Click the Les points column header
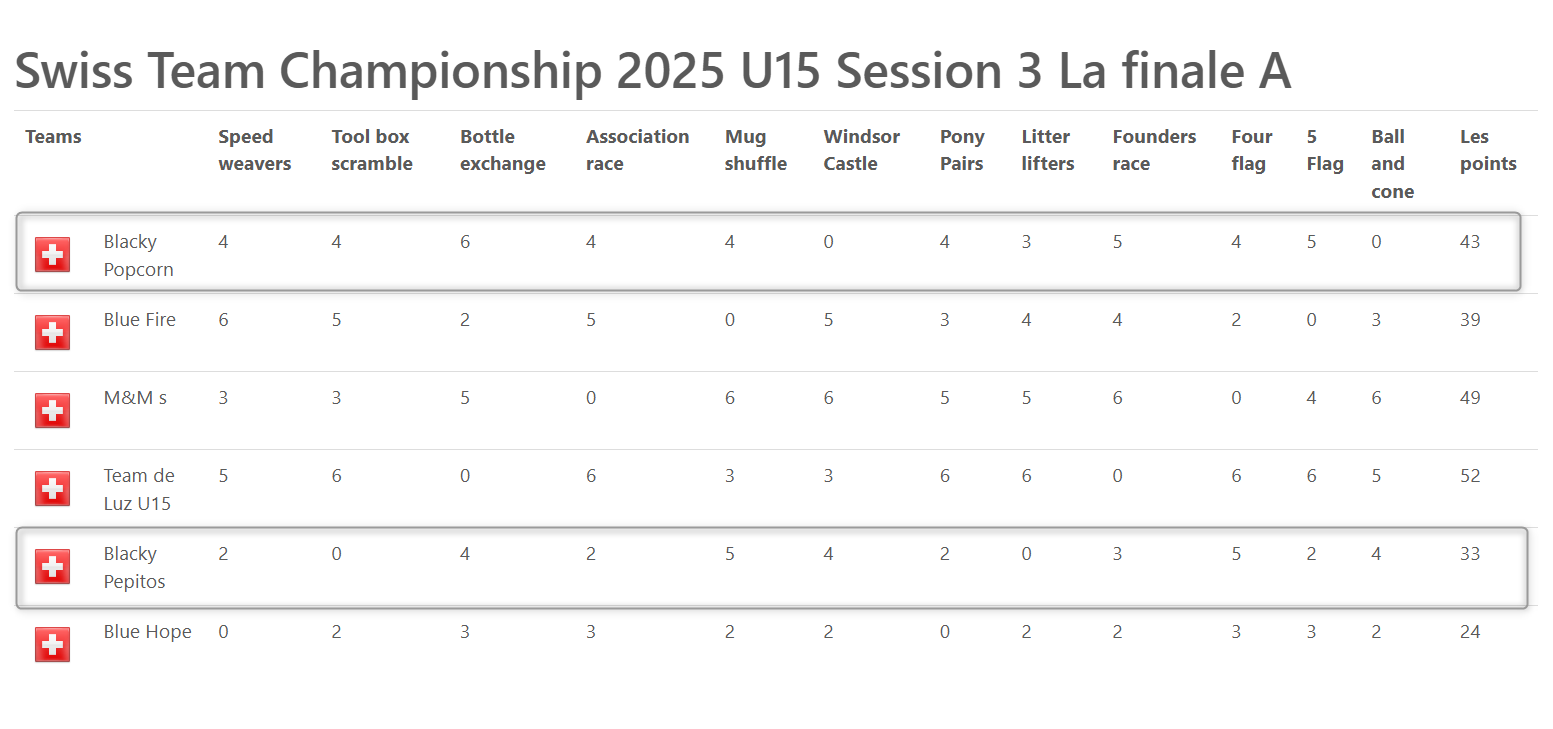The image size is (1553, 729). pyautogui.click(x=1488, y=150)
